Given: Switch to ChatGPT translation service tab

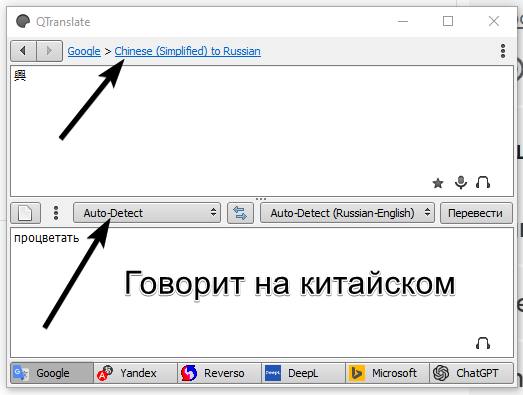Looking at the screenshot, I should tap(471, 373).
